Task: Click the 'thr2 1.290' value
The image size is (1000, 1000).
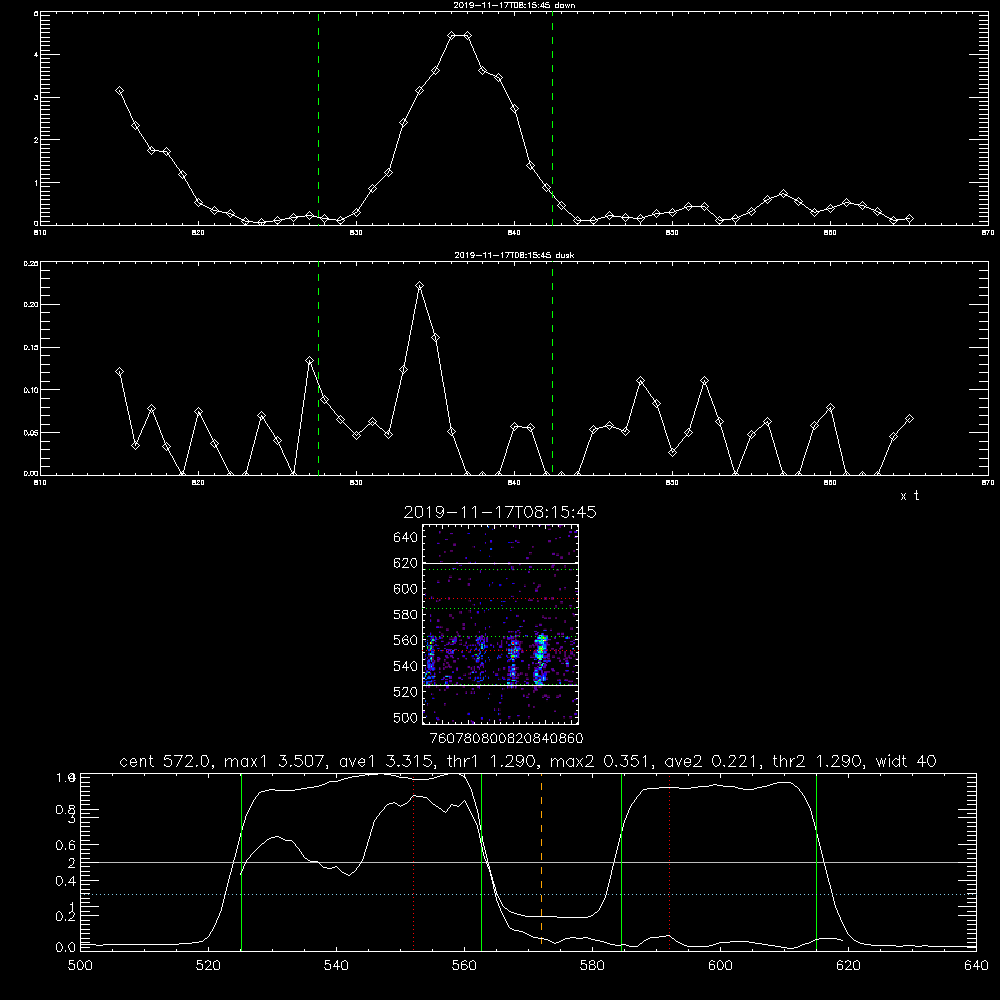Action: coord(818,761)
